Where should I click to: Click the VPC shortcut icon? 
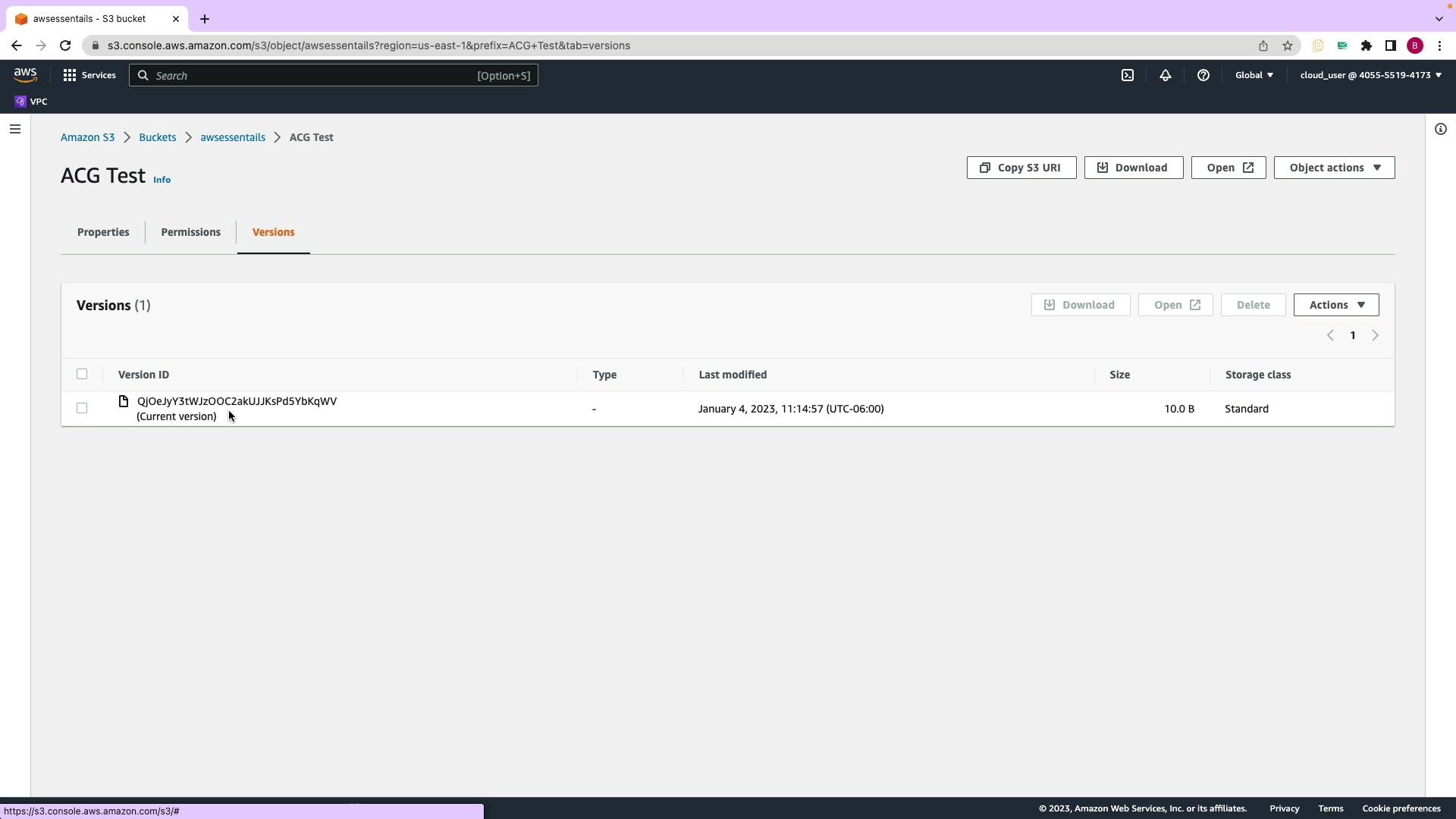[20, 102]
